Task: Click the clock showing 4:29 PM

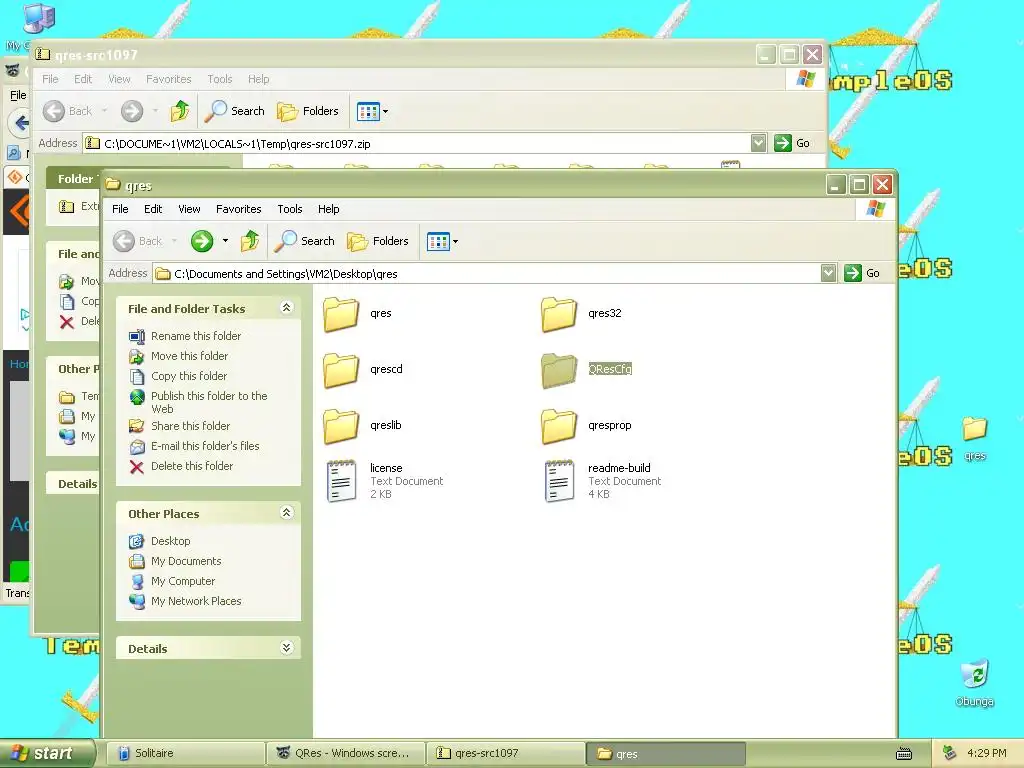Action: point(986,754)
